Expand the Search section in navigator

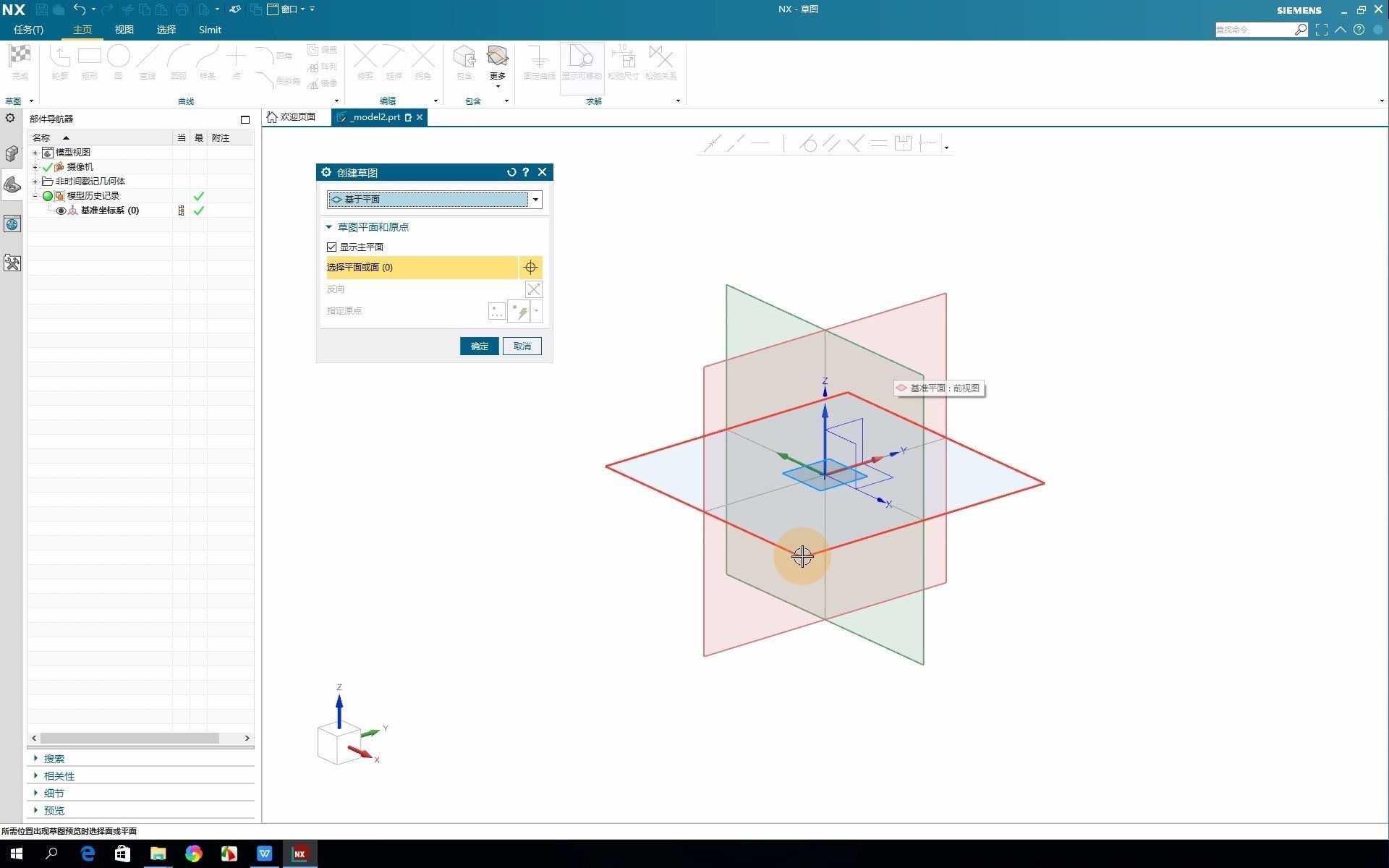54,759
